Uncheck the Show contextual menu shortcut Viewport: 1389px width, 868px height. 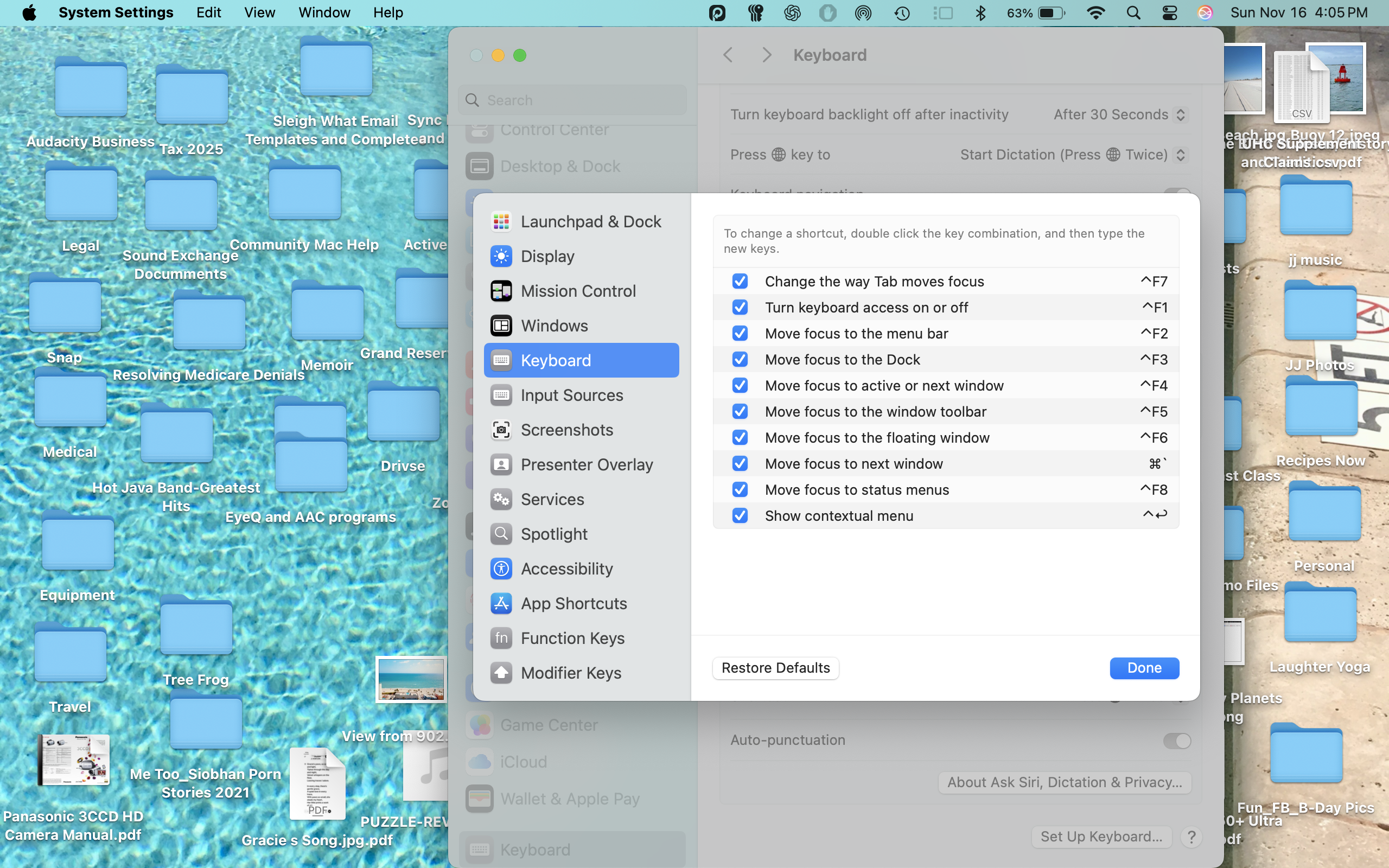(740, 515)
